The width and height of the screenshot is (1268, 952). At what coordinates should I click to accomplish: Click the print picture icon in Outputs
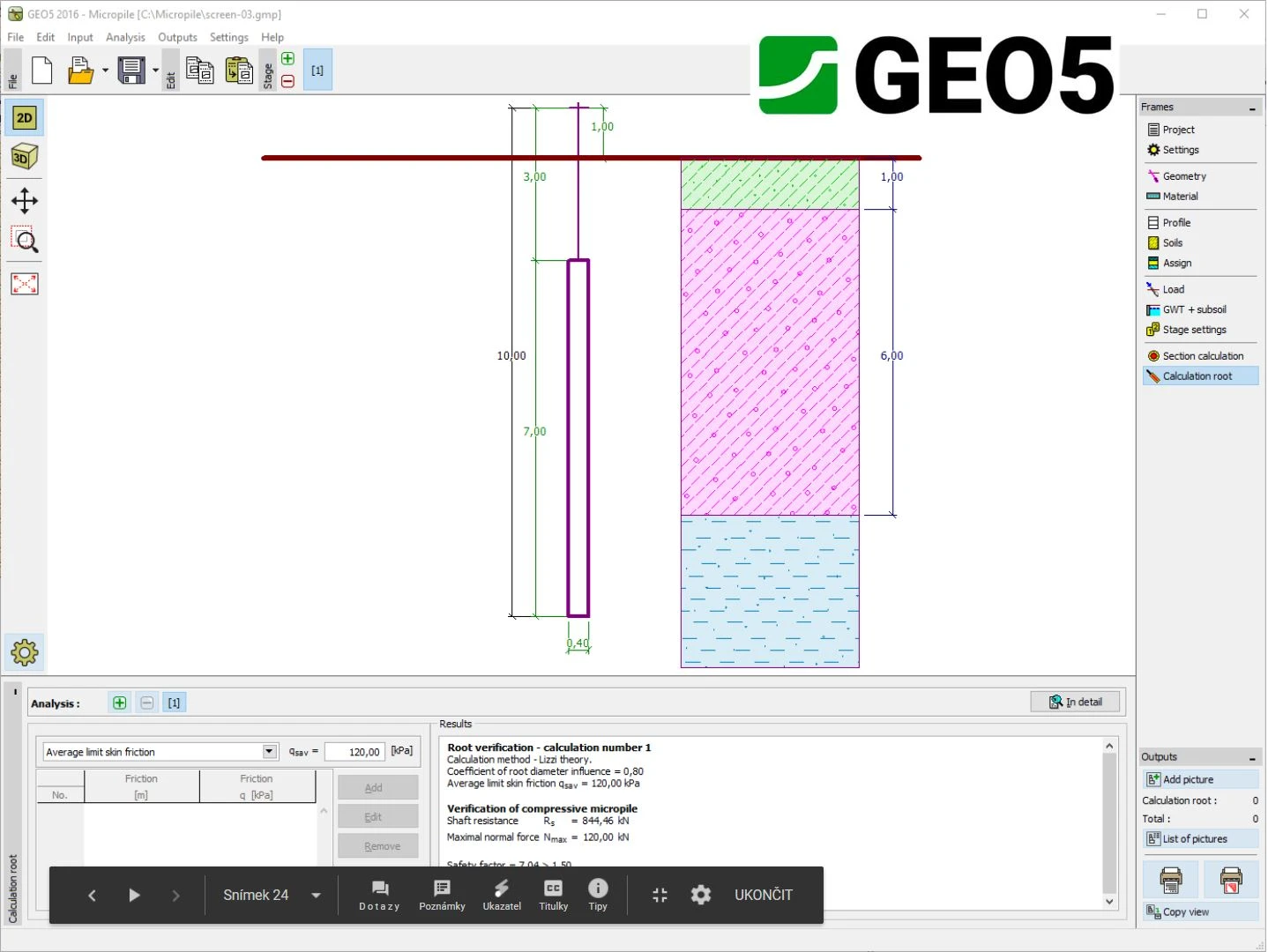pos(1171,879)
